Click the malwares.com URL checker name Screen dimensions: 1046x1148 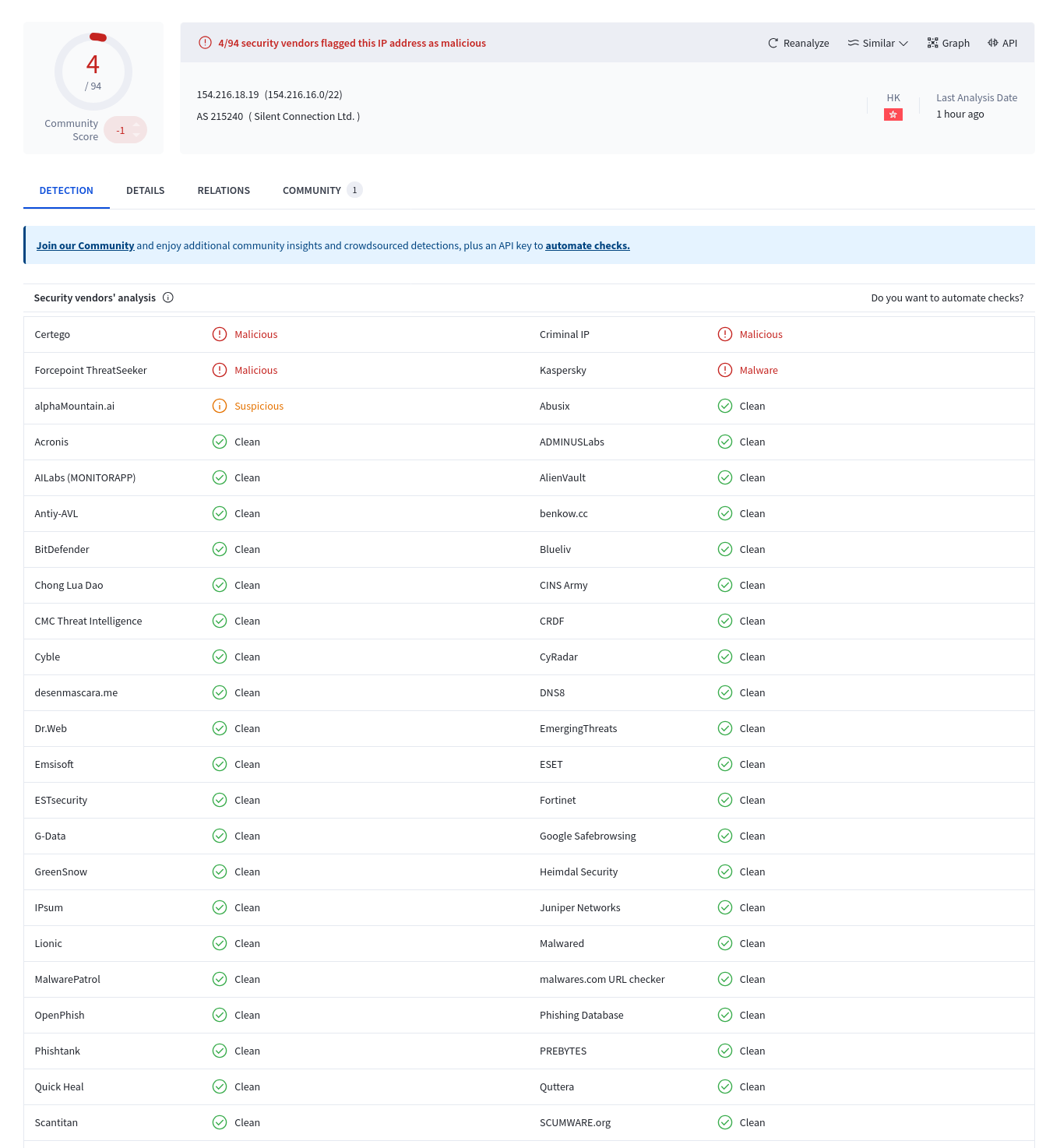coord(602,979)
